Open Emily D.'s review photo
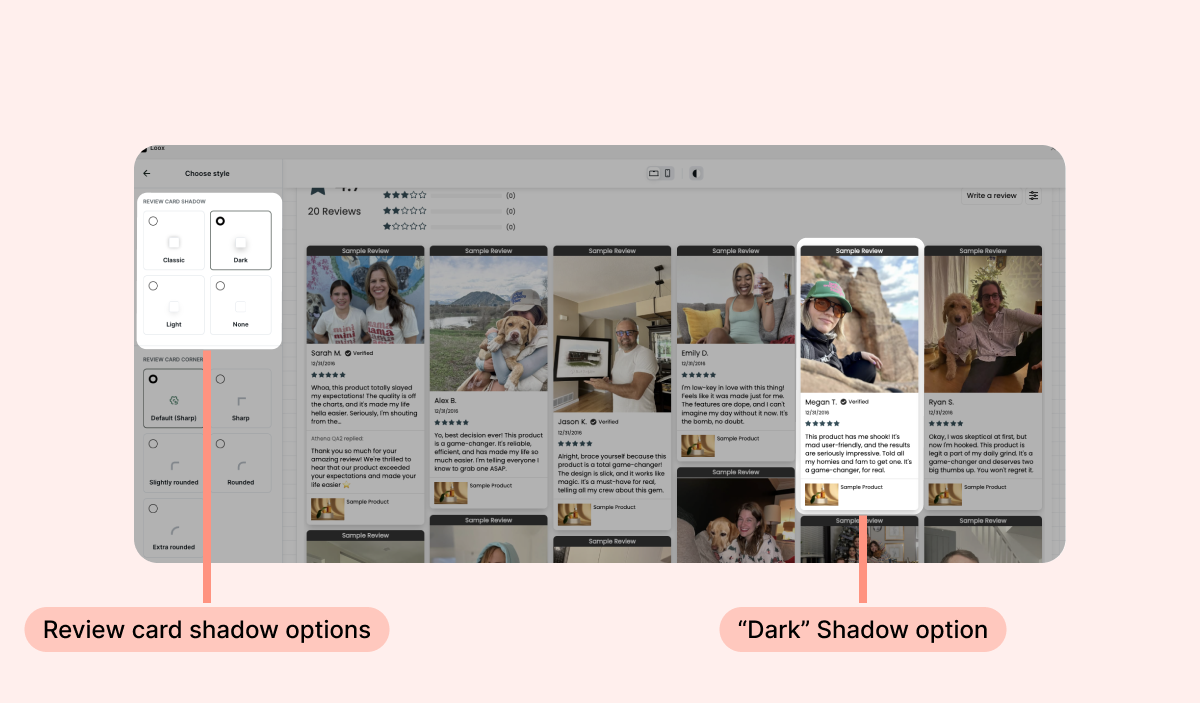This screenshot has height=703, width=1200. (x=735, y=300)
